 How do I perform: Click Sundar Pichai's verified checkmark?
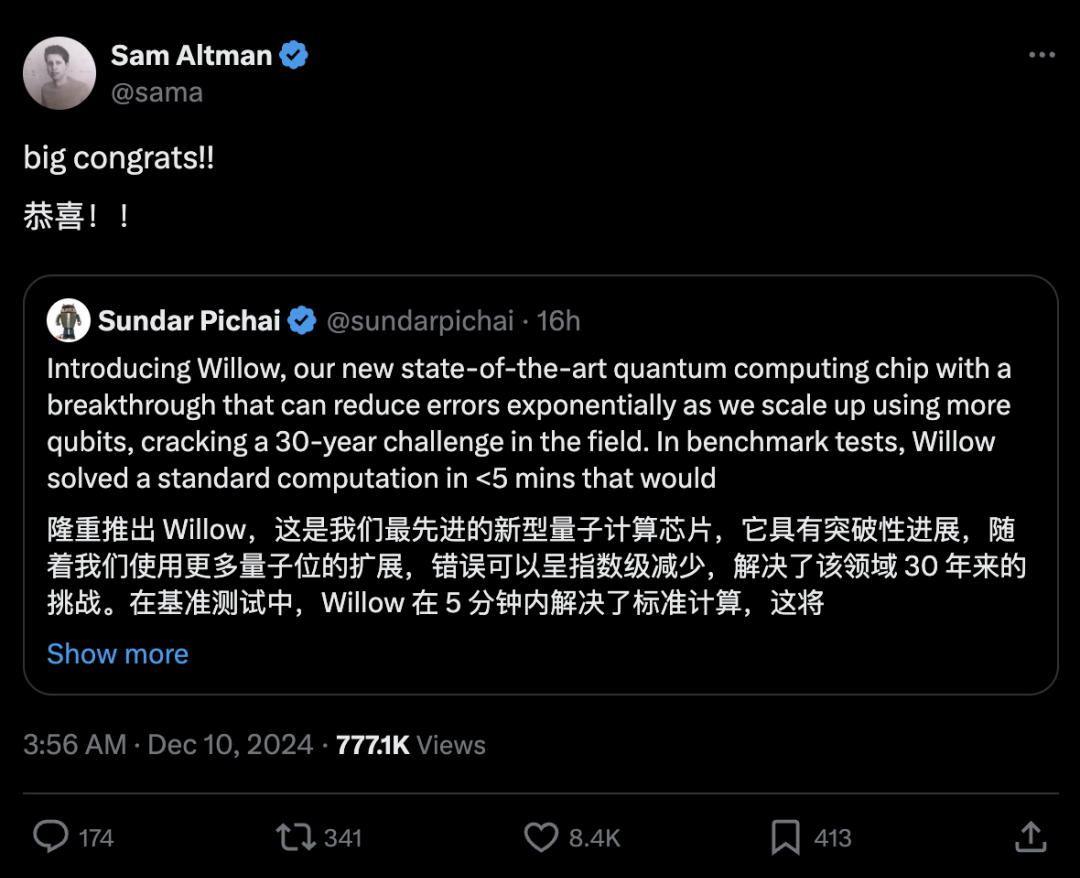(x=302, y=320)
